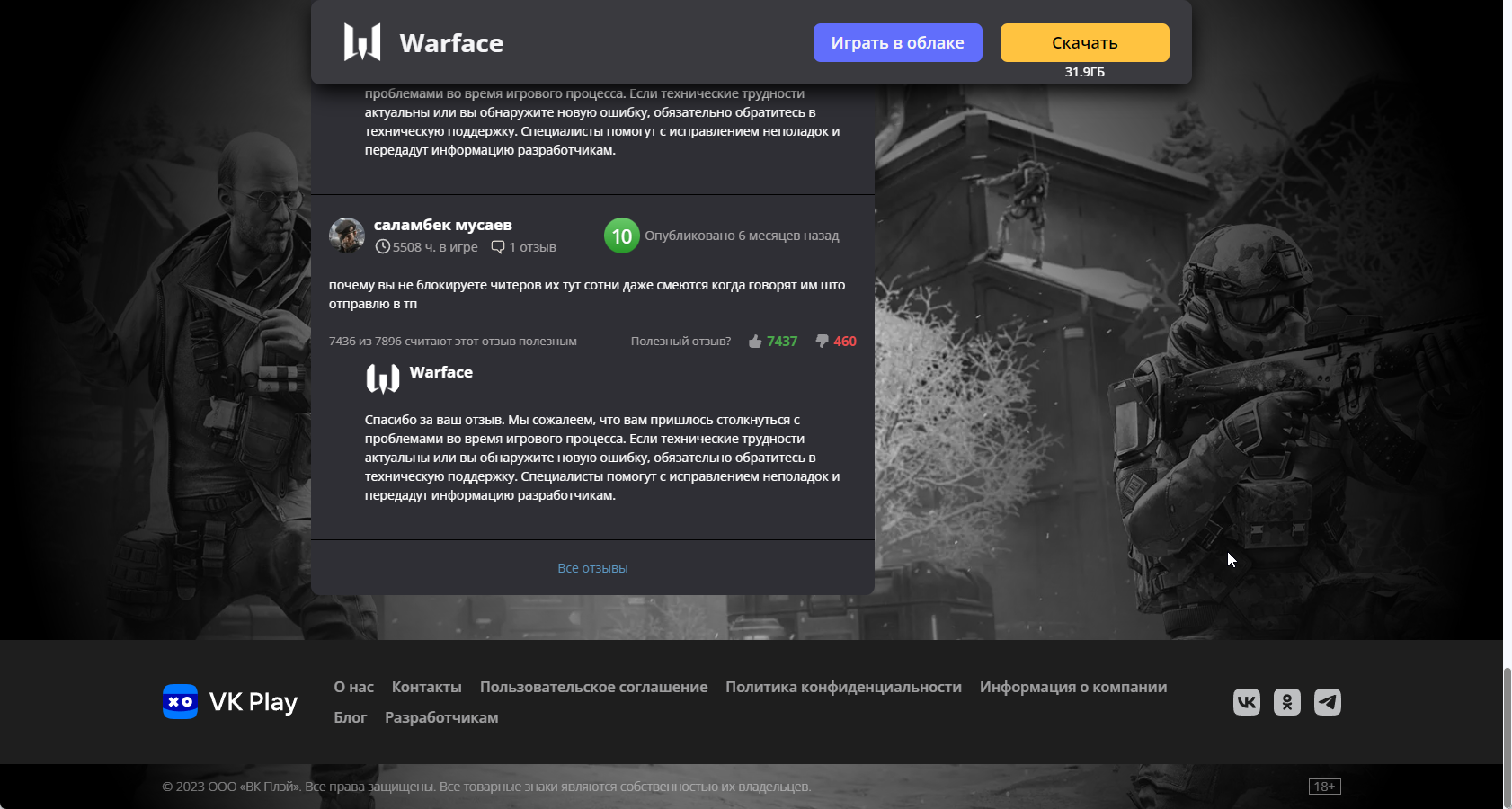Dislike the review with the thumbs down icon
This screenshot has height=809, width=1512.
(822, 341)
